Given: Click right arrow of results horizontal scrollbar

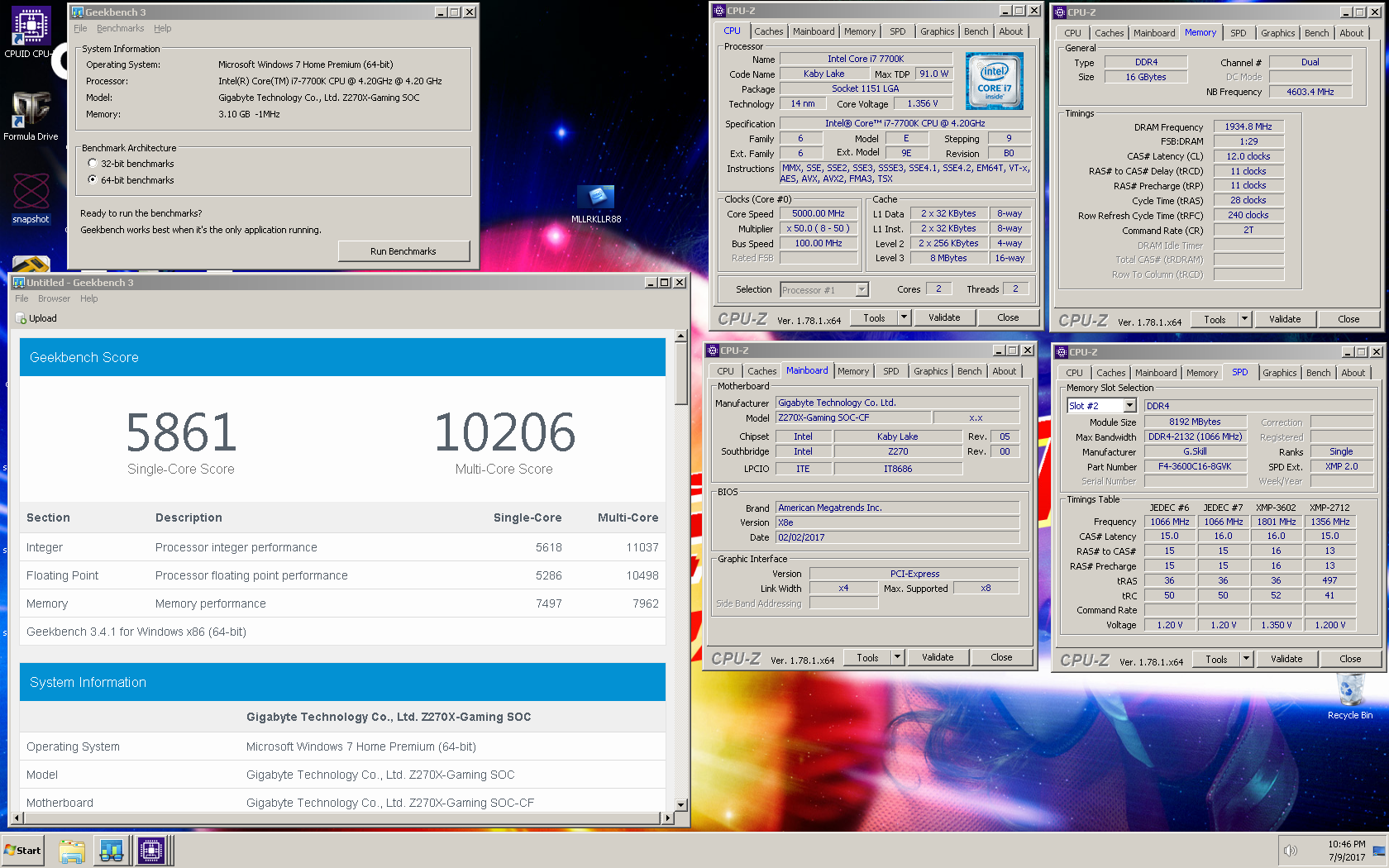Looking at the screenshot, I should click(667, 818).
